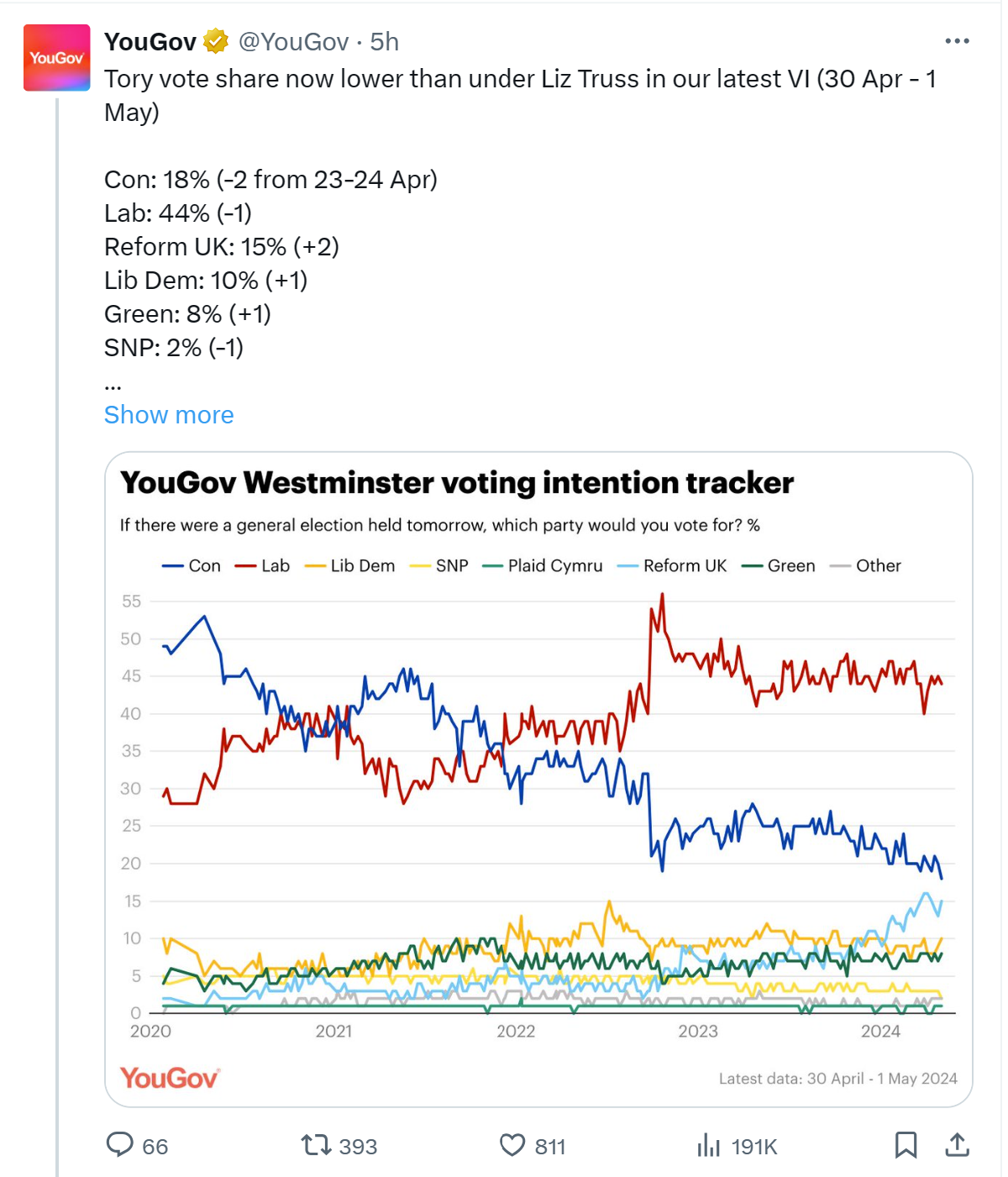
Task: Bookmark this tweet
Action: tap(906, 1144)
